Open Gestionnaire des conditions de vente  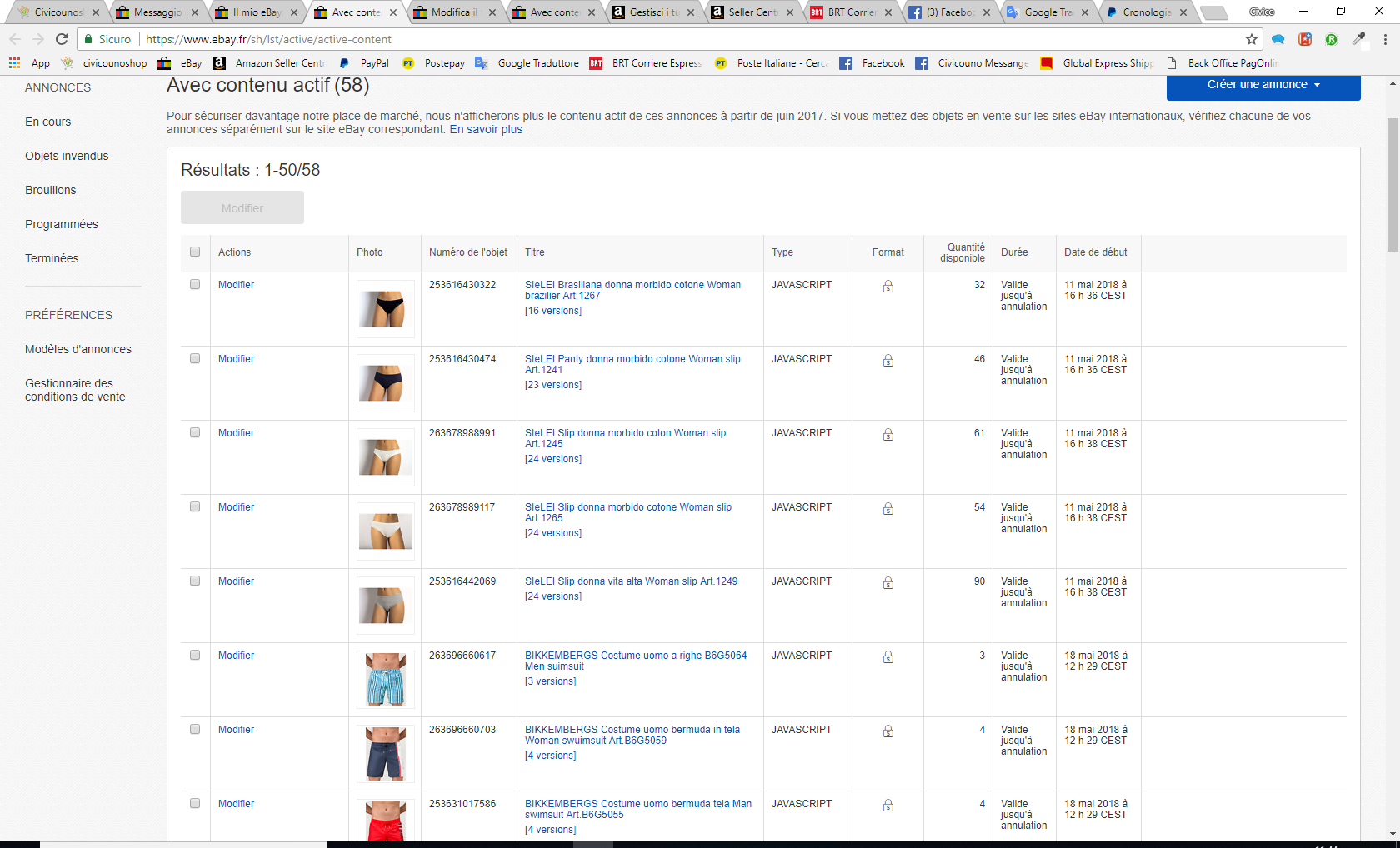point(75,390)
